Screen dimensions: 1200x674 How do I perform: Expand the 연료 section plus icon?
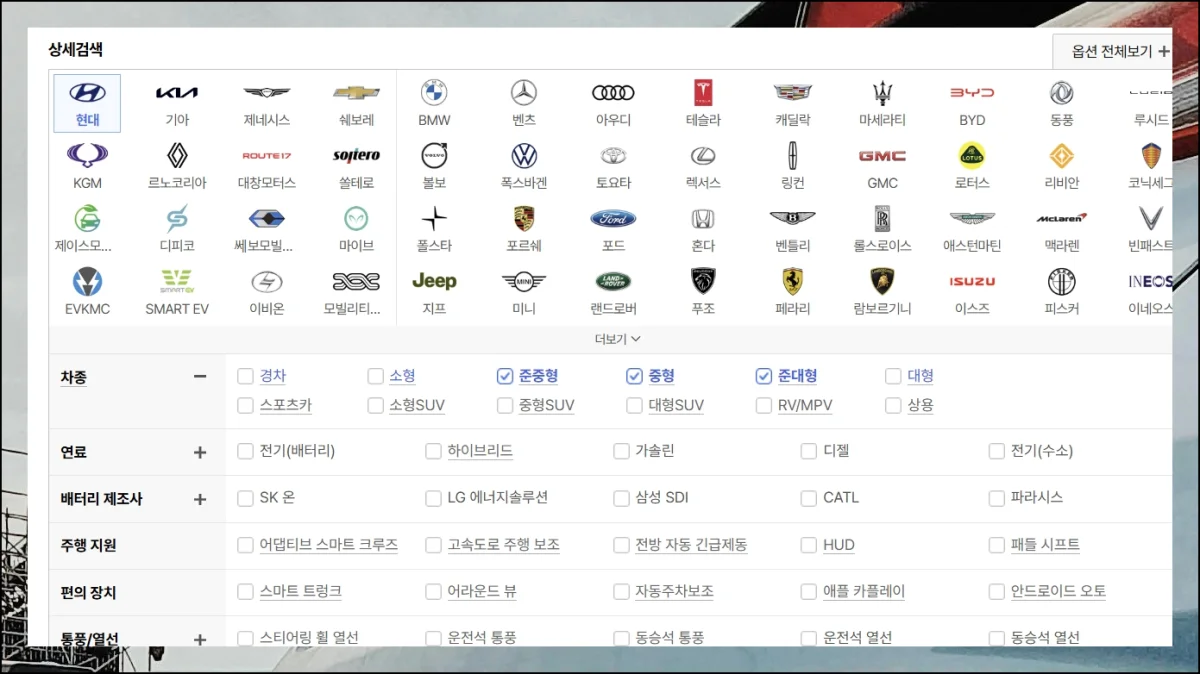point(200,452)
